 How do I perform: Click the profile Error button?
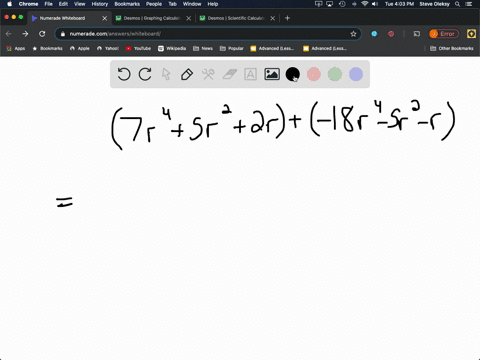(444, 34)
